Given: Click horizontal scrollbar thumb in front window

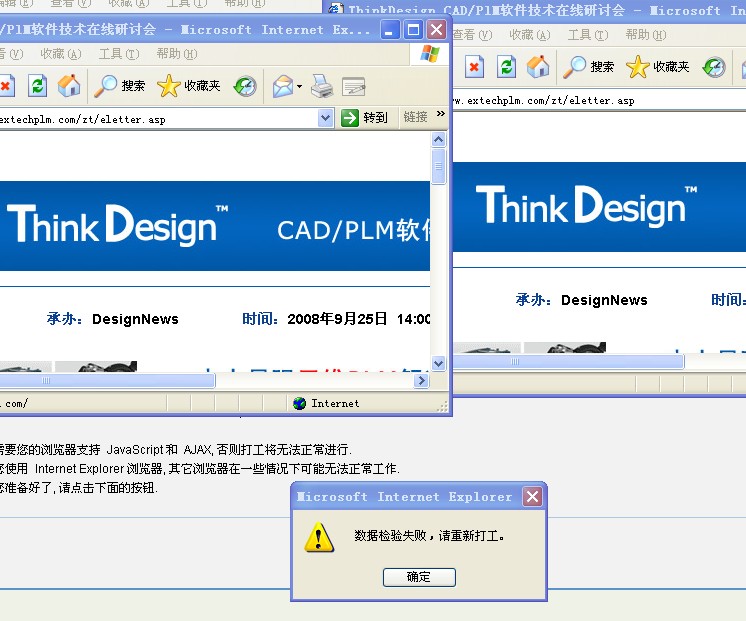Looking at the screenshot, I should point(107,381).
